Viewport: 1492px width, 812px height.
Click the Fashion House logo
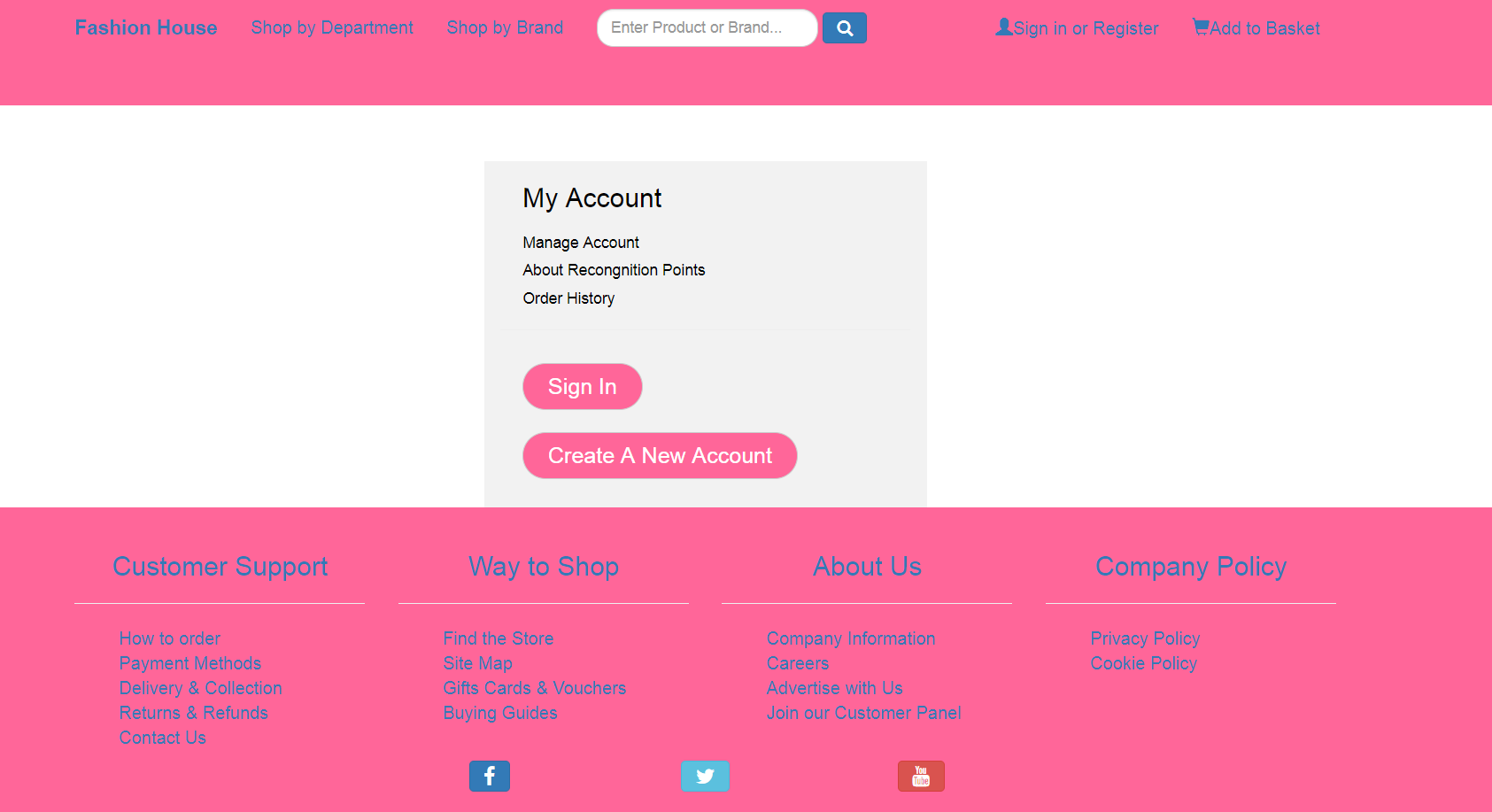[x=145, y=27]
